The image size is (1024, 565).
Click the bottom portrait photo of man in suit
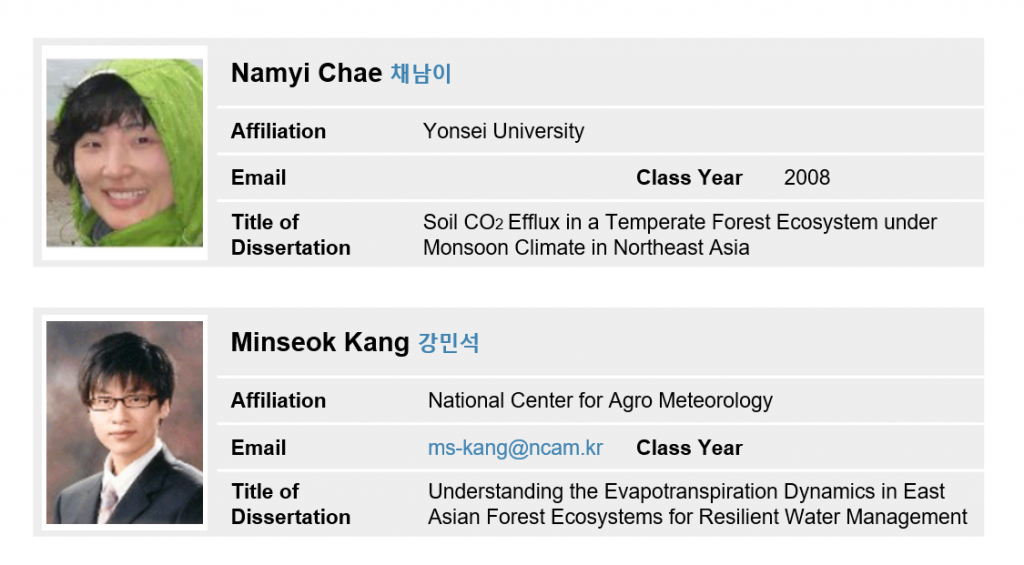[x=124, y=422]
